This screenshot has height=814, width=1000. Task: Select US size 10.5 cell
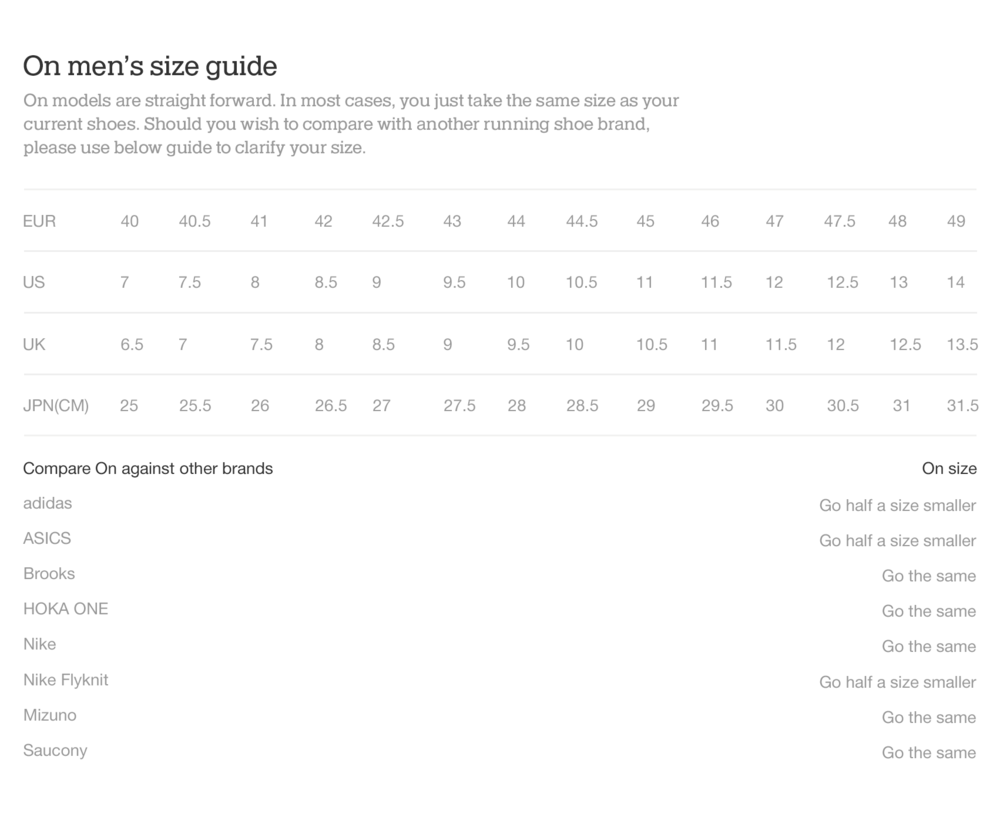(581, 283)
